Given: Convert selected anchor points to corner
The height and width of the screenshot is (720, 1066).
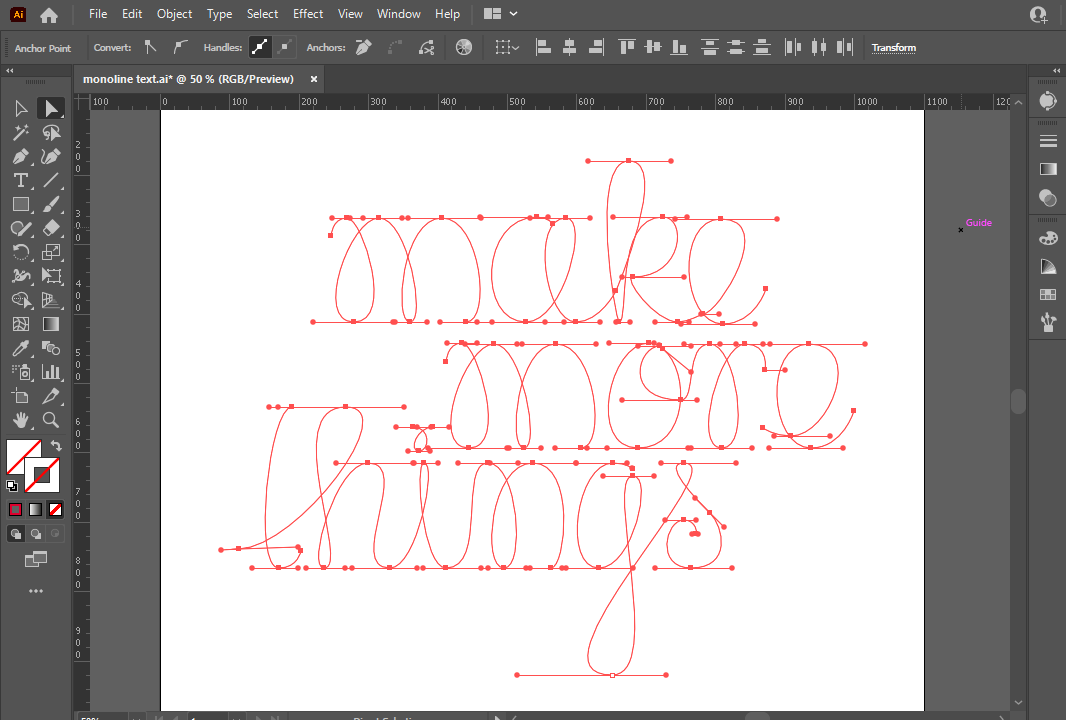Looking at the screenshot, I should [150, 47].
